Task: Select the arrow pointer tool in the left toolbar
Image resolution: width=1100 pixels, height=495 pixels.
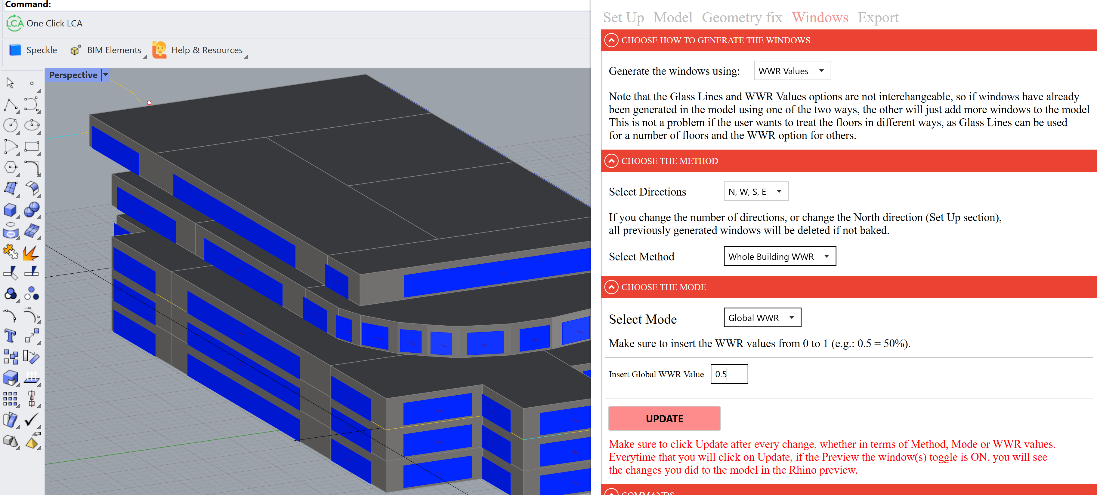Action: 10,83
